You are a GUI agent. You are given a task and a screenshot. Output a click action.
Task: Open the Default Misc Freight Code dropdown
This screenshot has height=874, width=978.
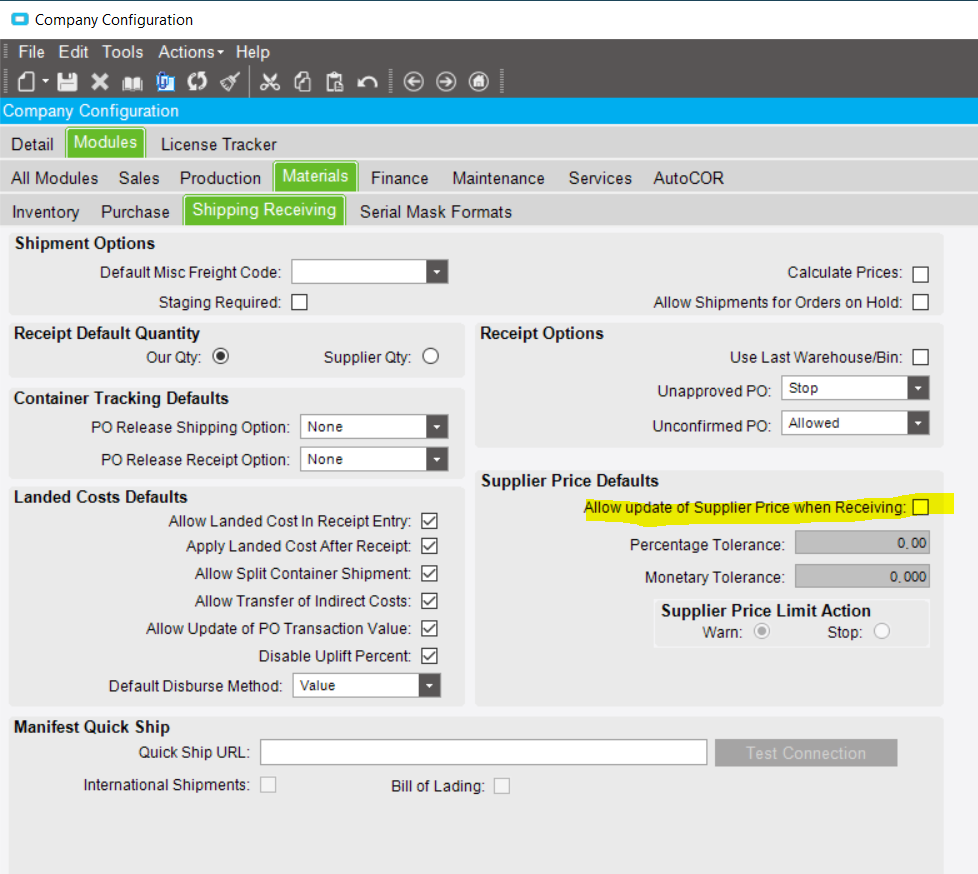[436, 271]
